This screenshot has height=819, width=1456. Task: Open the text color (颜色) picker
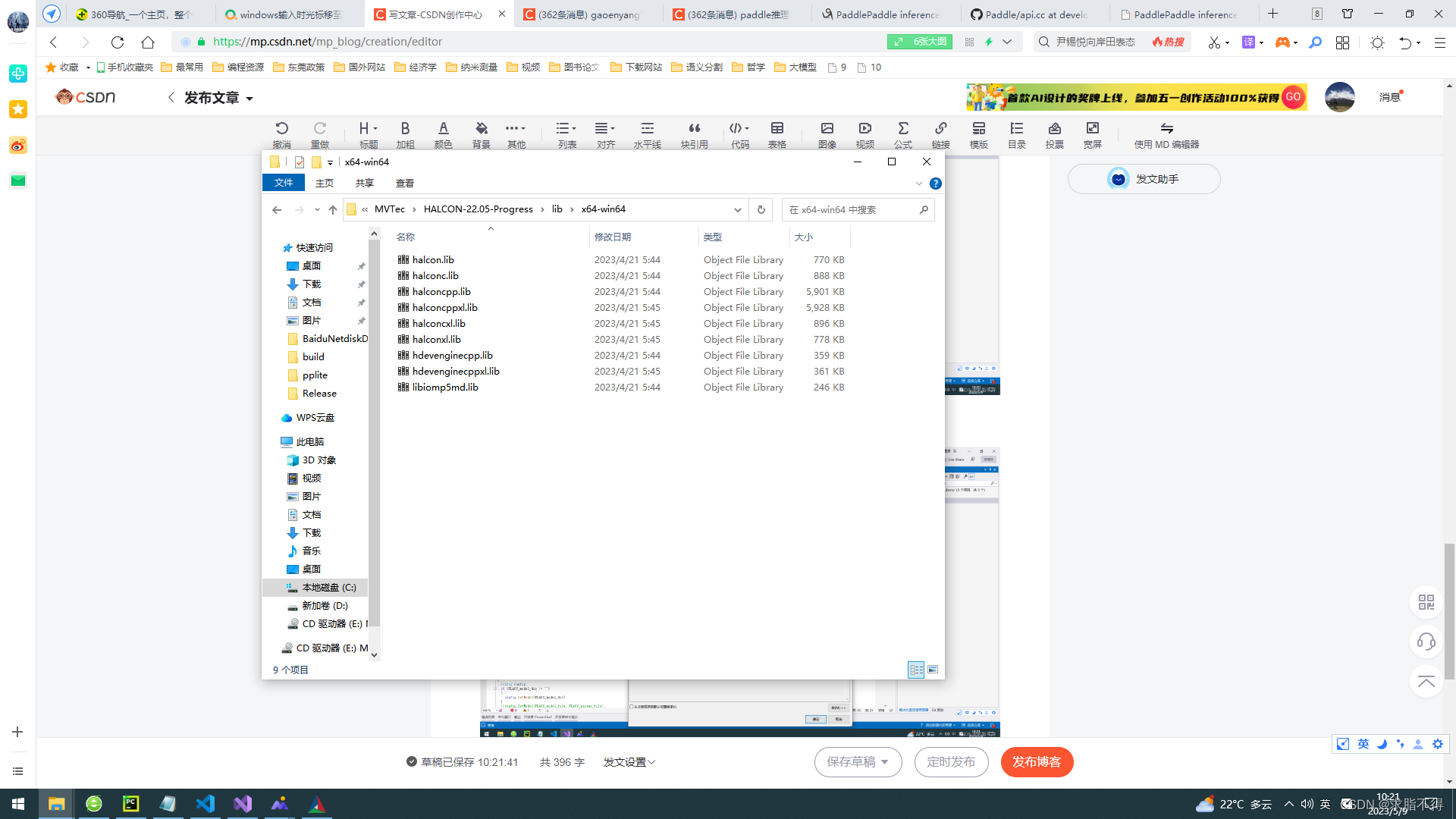tap(444, 134)
